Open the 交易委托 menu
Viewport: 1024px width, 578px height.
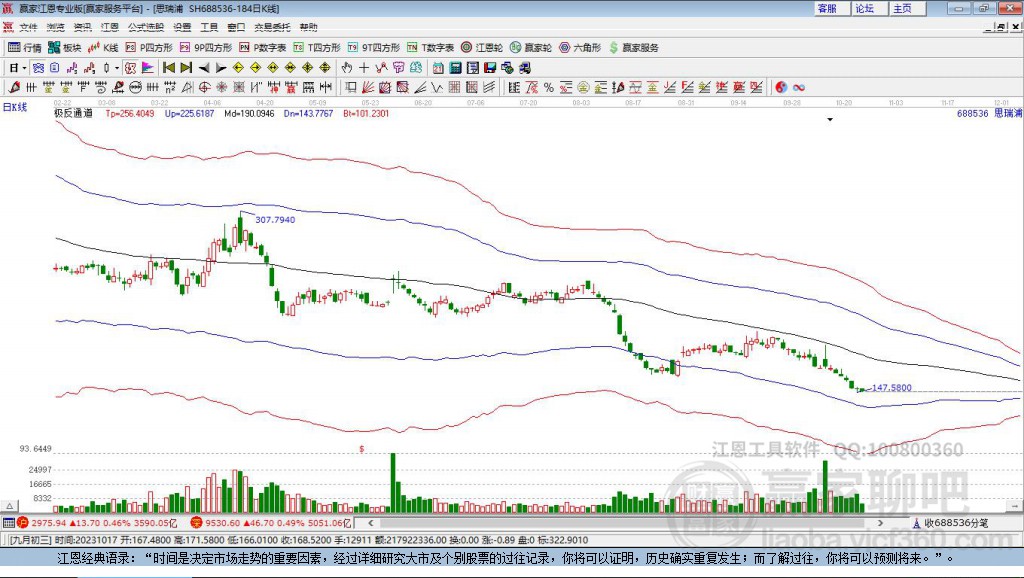[272, 27]
